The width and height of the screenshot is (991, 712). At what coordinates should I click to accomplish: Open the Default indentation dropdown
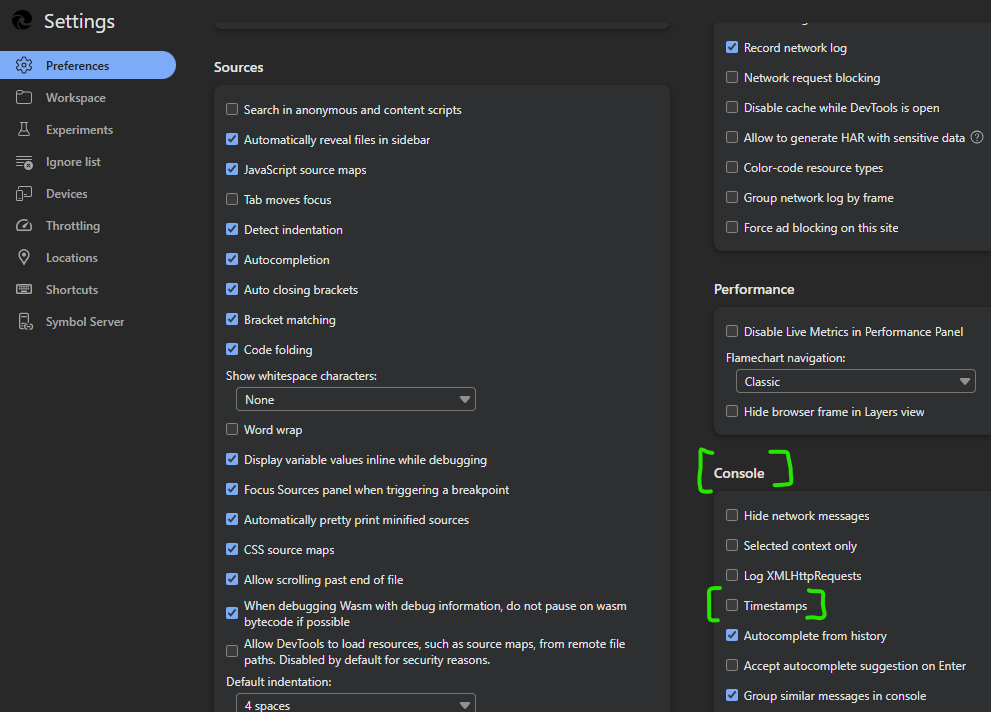[x=356, y=703]
